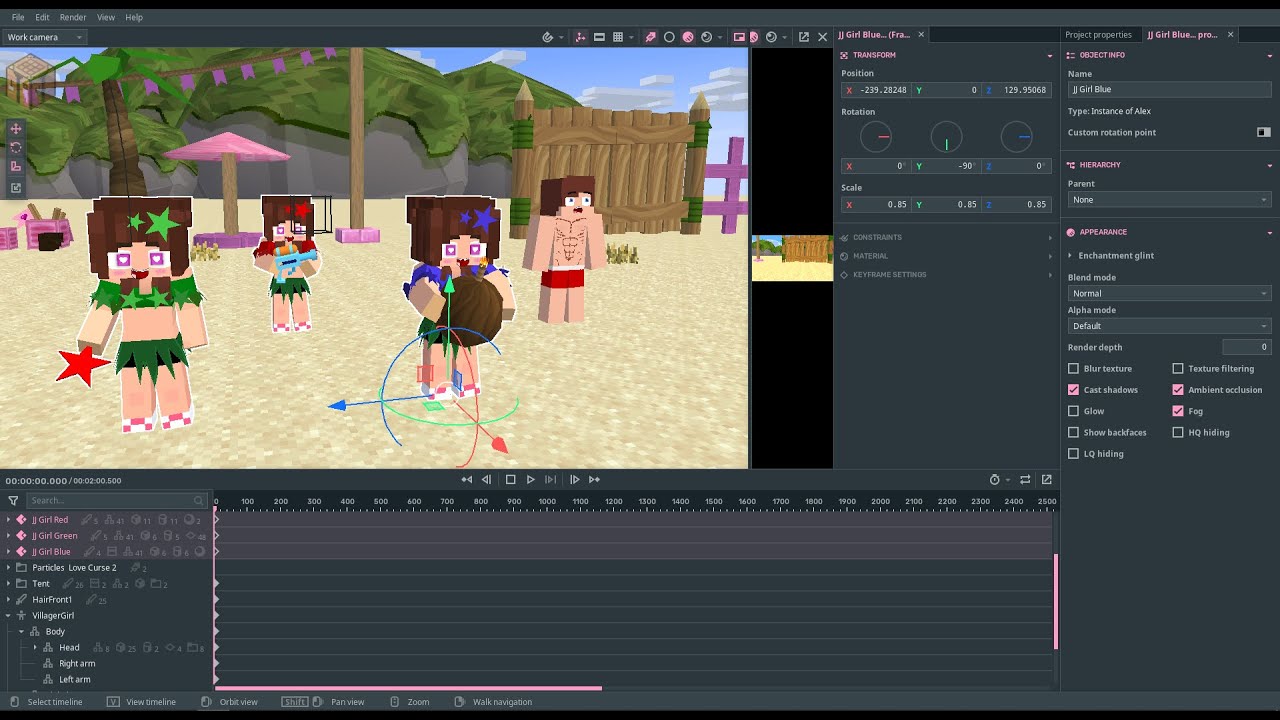Select the scale tool in viewport sidebar
The width and height of the screenshot is (1280, 720).
[x=16, y=167]
